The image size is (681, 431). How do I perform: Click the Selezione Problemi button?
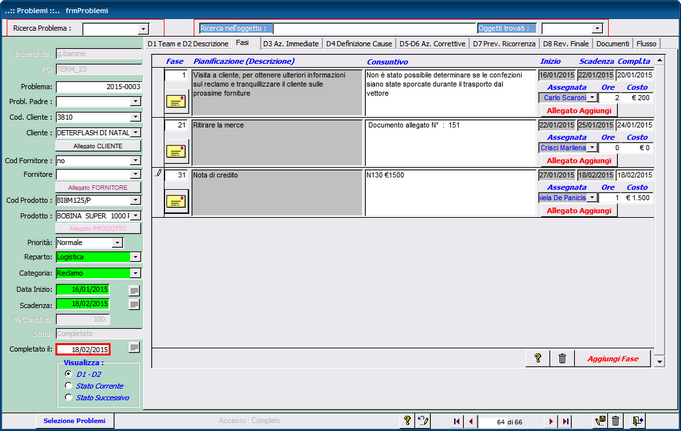74,421
